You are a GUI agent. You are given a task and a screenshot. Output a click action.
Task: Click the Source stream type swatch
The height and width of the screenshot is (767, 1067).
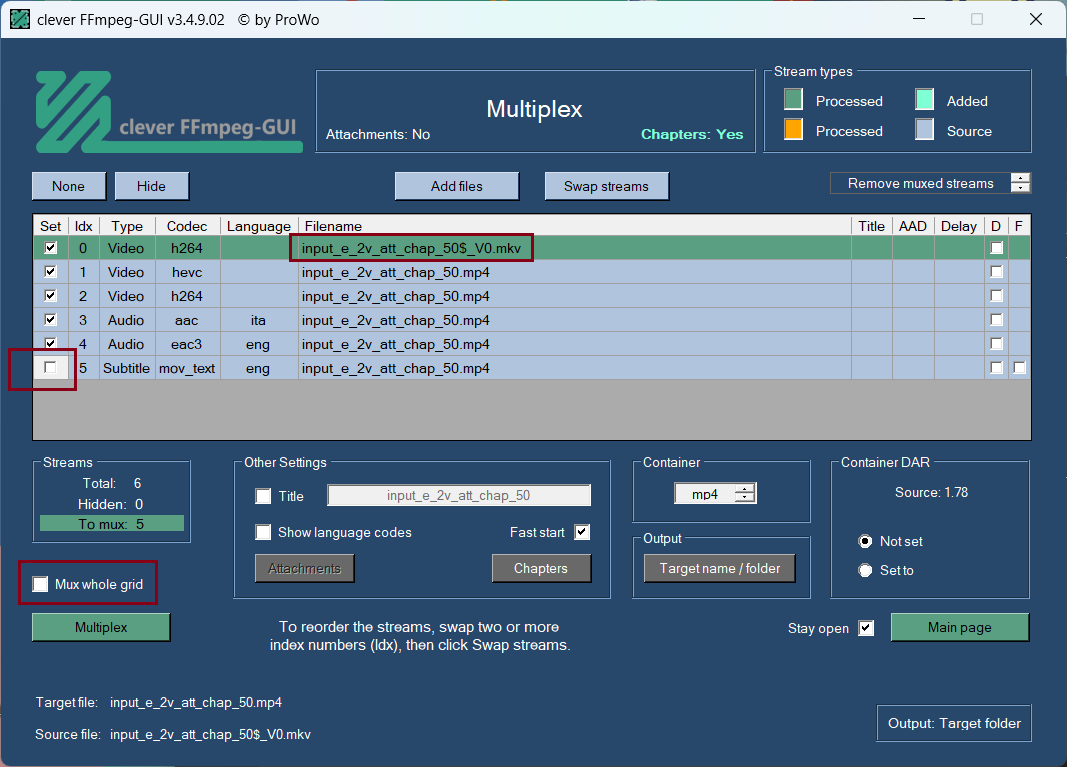click(924, 130)
